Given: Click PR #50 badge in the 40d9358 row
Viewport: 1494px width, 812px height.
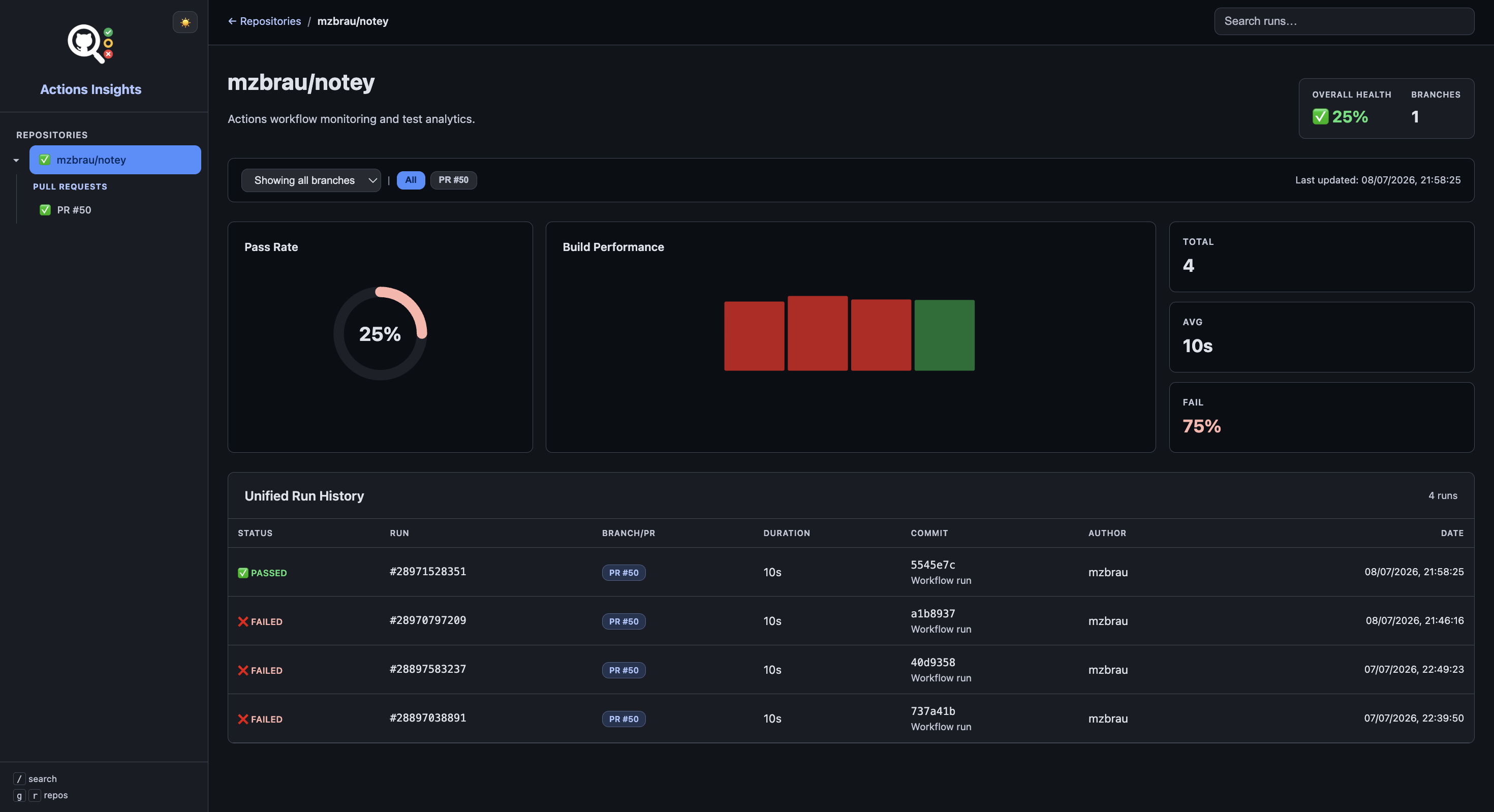Looking at the screenshot, I should point(624,670).
